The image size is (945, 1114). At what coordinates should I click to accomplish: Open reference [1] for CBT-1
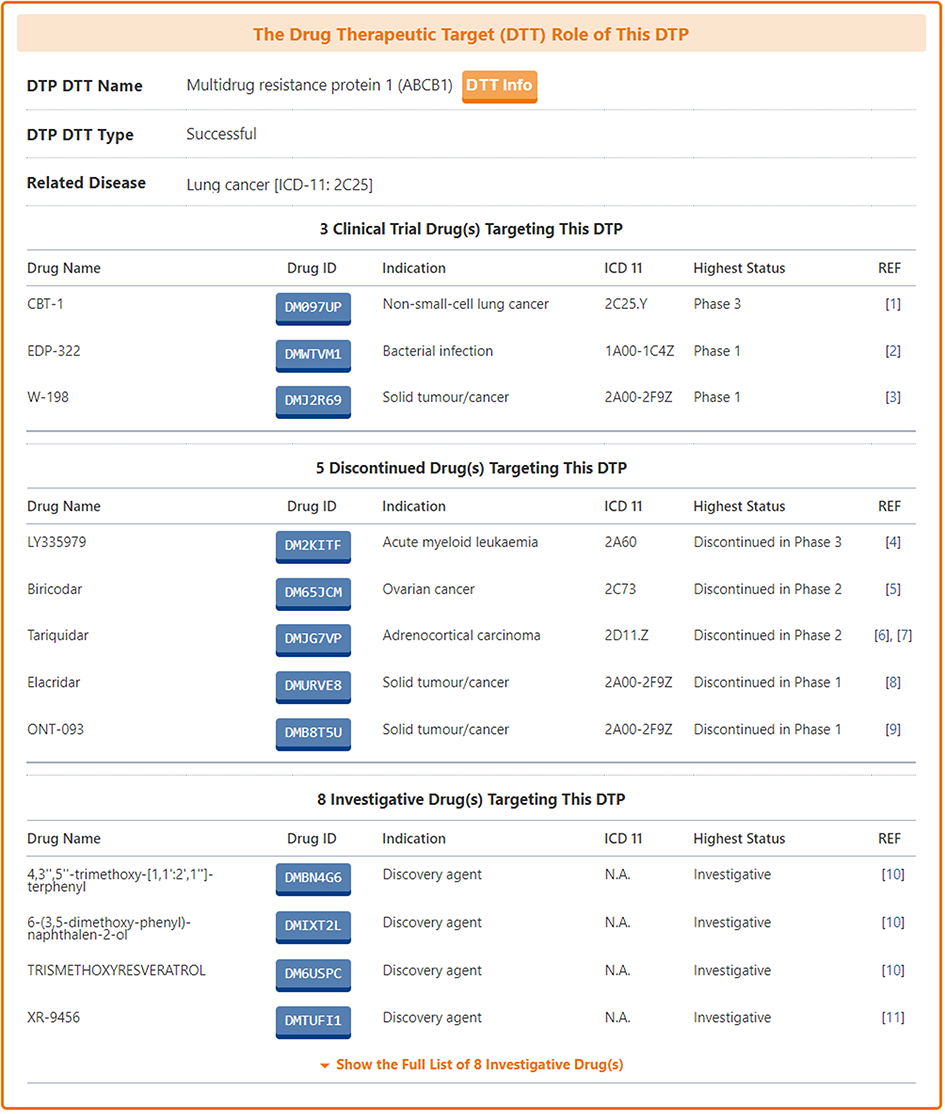click(892, 304)
